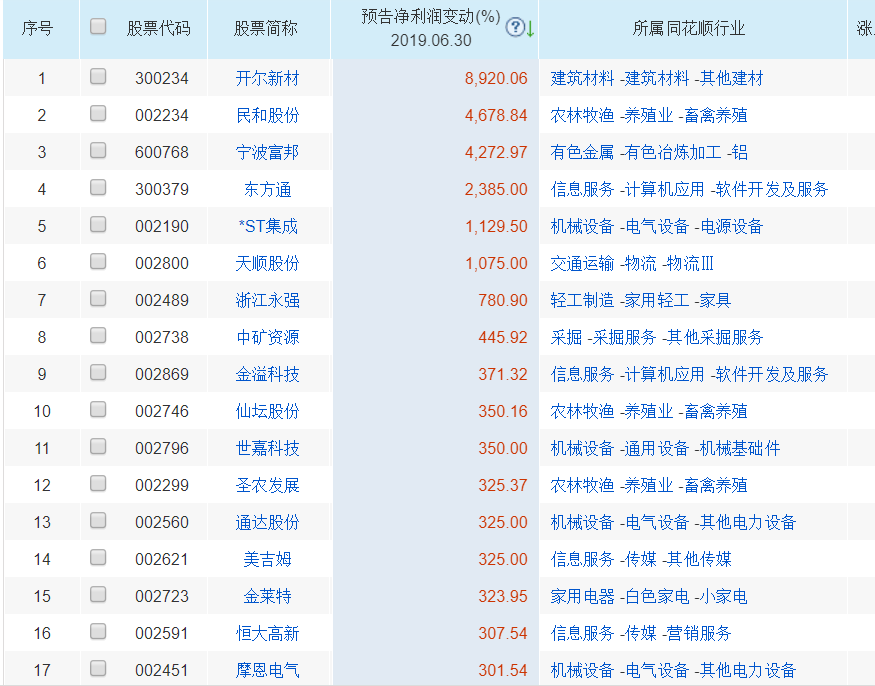Click the 所属同花顺行业 column header

coord(689,28)
